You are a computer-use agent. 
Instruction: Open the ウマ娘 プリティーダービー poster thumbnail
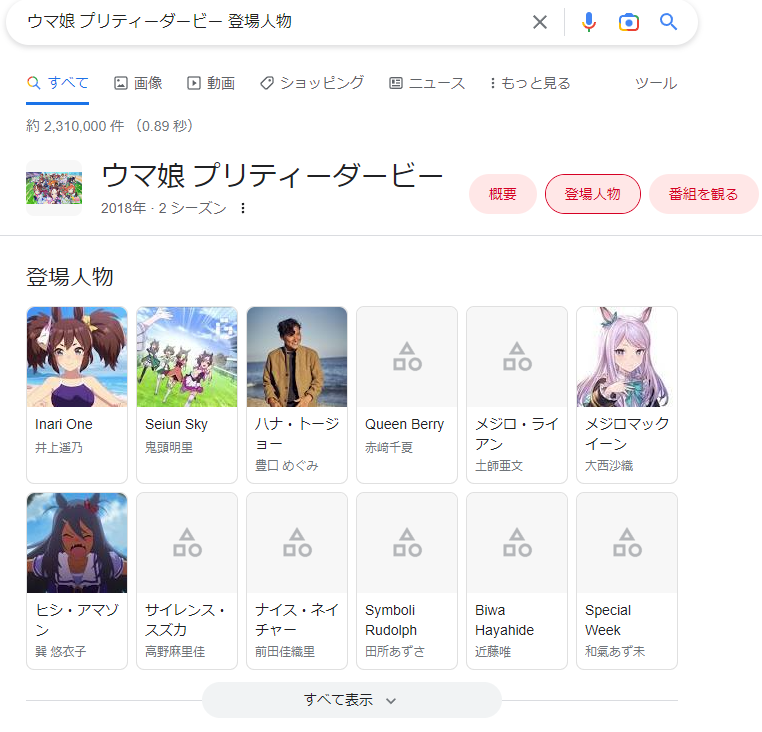click(54, 188)
